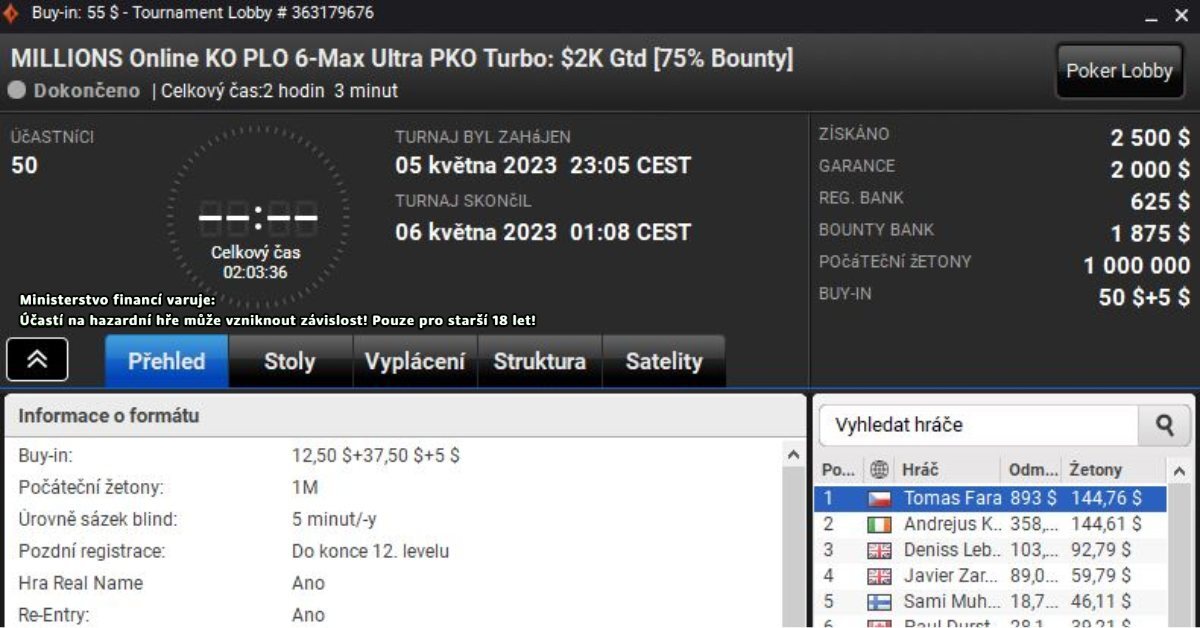Click POČÁTEČNÍ ŽETONY value 1 000 000
Screen dimensions: 1200x628
[1137, 266]
